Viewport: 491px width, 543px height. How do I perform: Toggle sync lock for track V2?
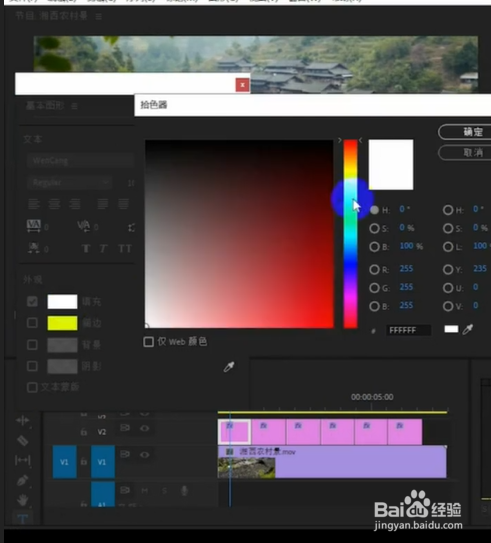[125, 428]
